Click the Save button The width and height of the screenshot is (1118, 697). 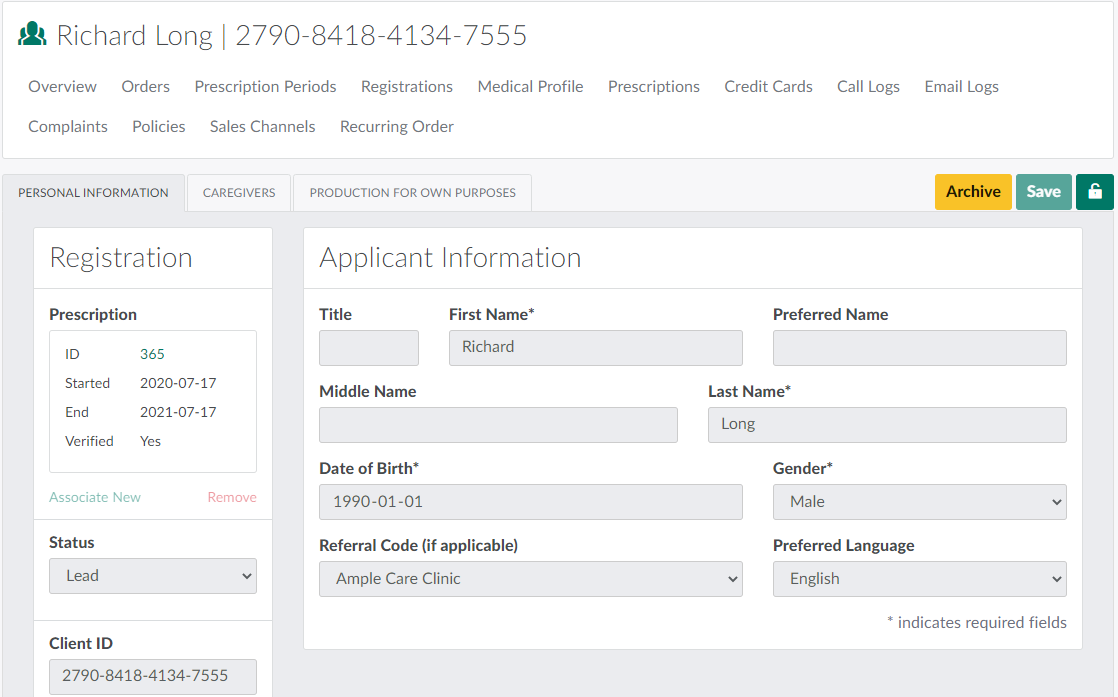1043,192
